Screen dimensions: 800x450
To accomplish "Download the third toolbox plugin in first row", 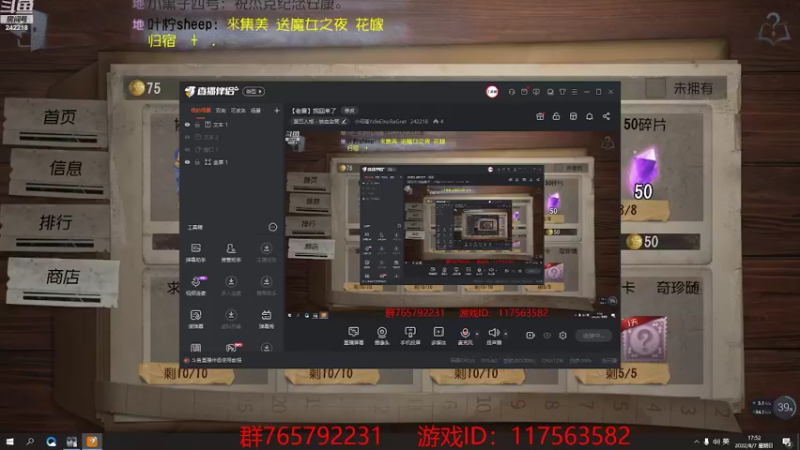I will pyautogui.click(x=266, y=253).
